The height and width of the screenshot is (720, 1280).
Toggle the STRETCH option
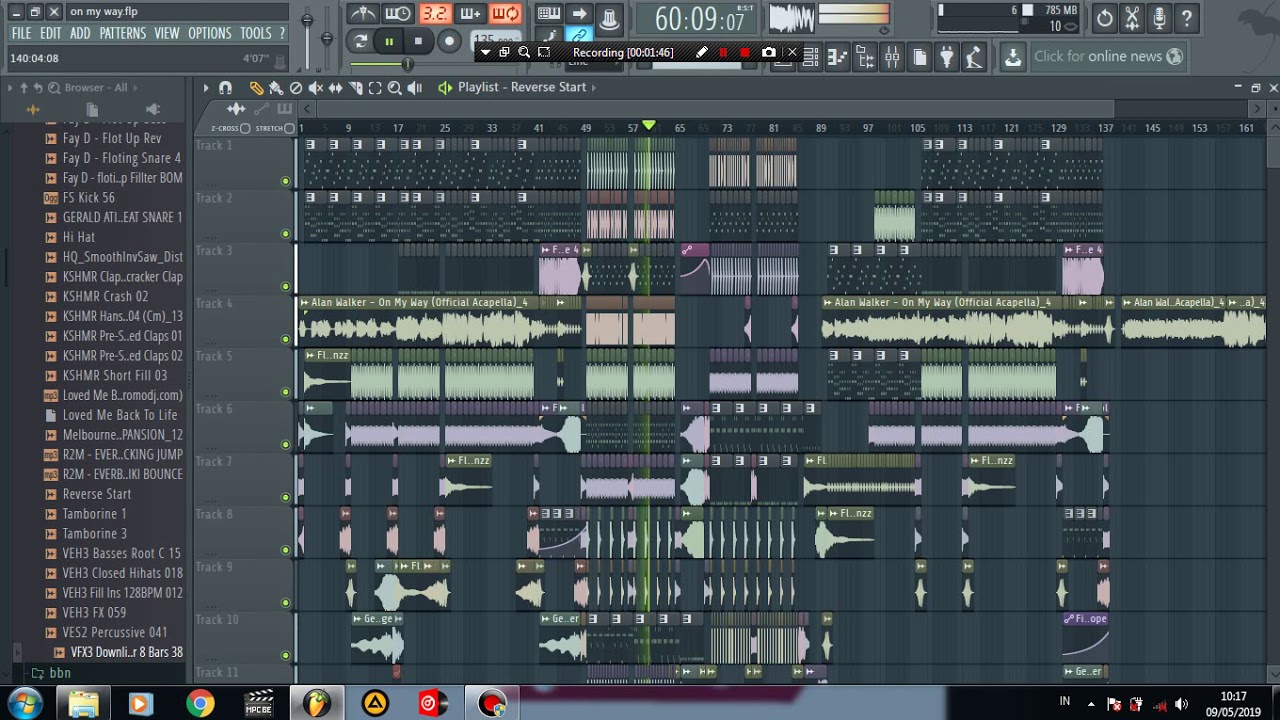(290, 128)
